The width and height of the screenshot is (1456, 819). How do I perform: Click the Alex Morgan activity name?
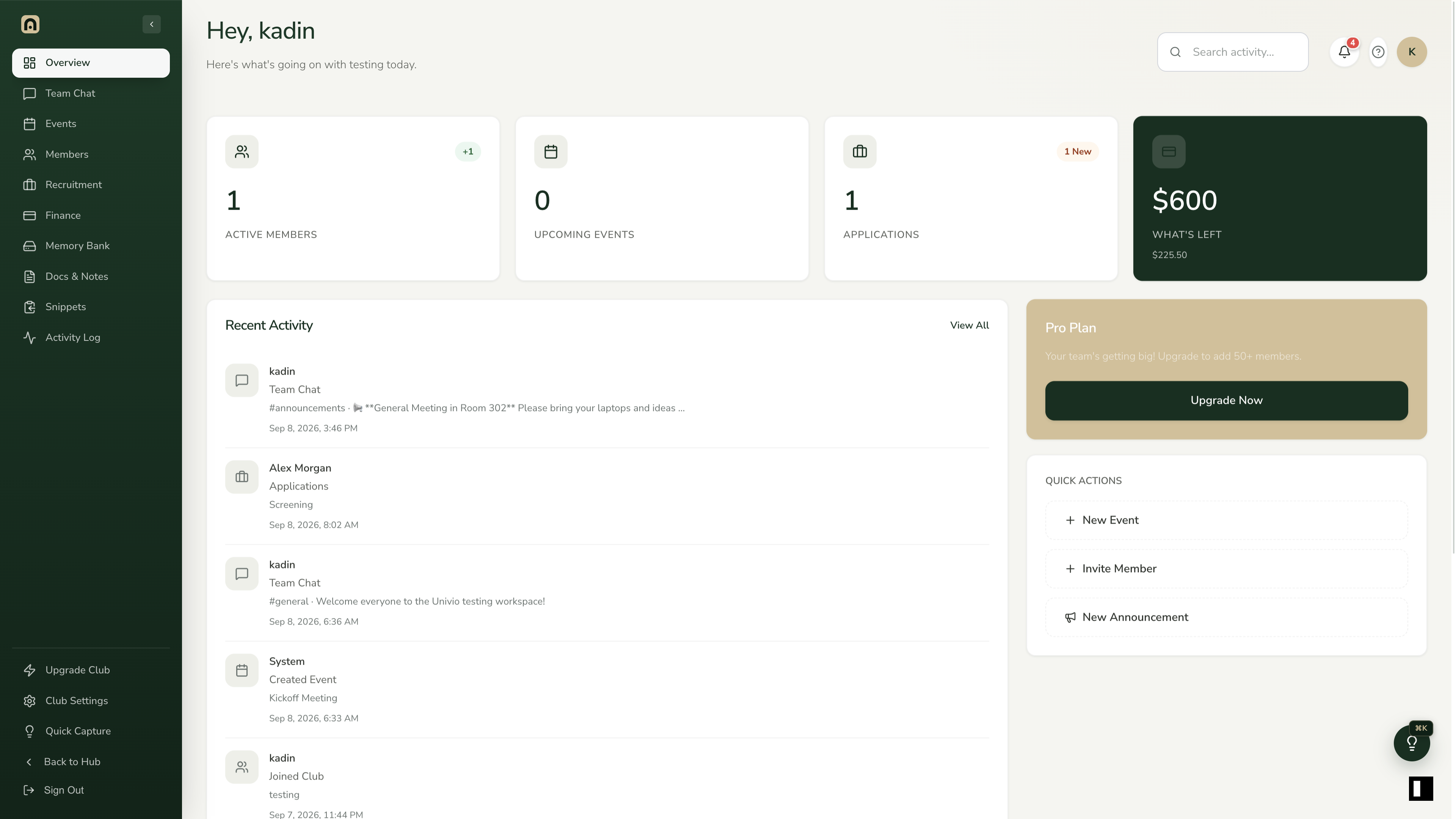pos(300,468)
